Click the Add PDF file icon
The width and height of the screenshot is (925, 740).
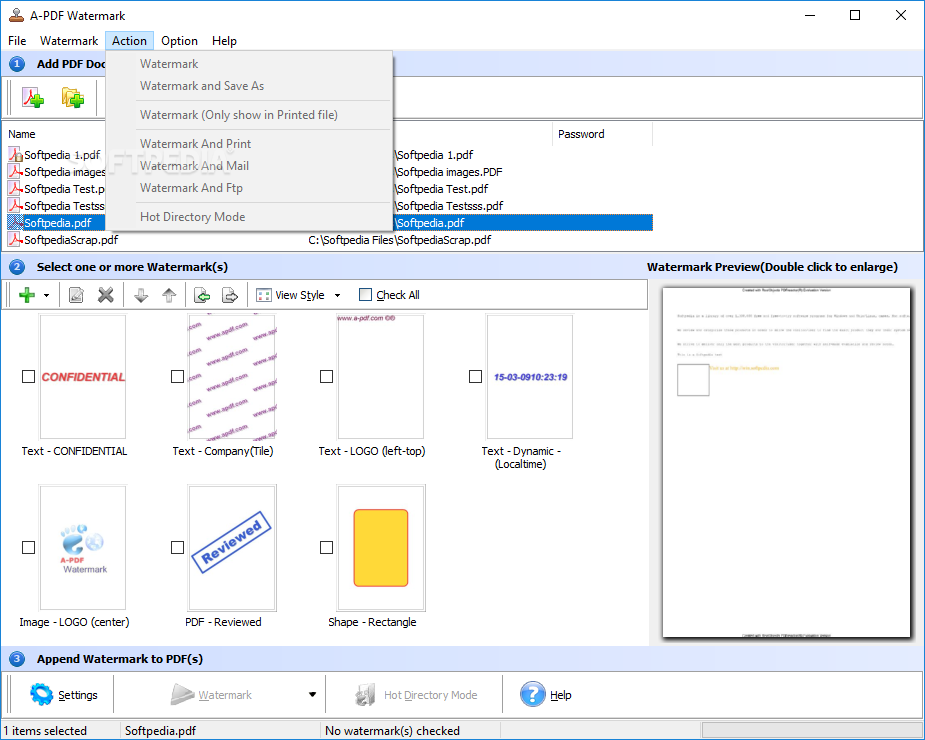(33, 97)
